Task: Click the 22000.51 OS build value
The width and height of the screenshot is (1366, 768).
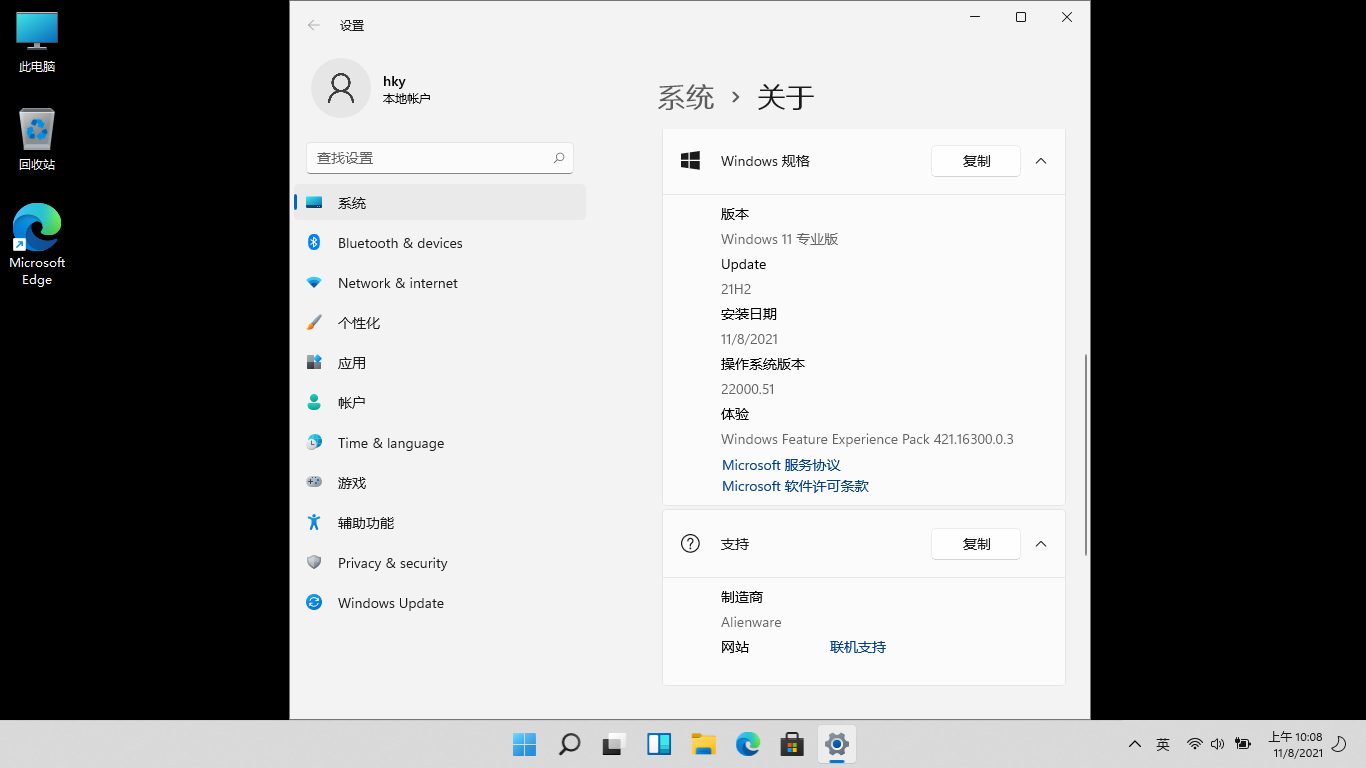Action: coord(748,389)
